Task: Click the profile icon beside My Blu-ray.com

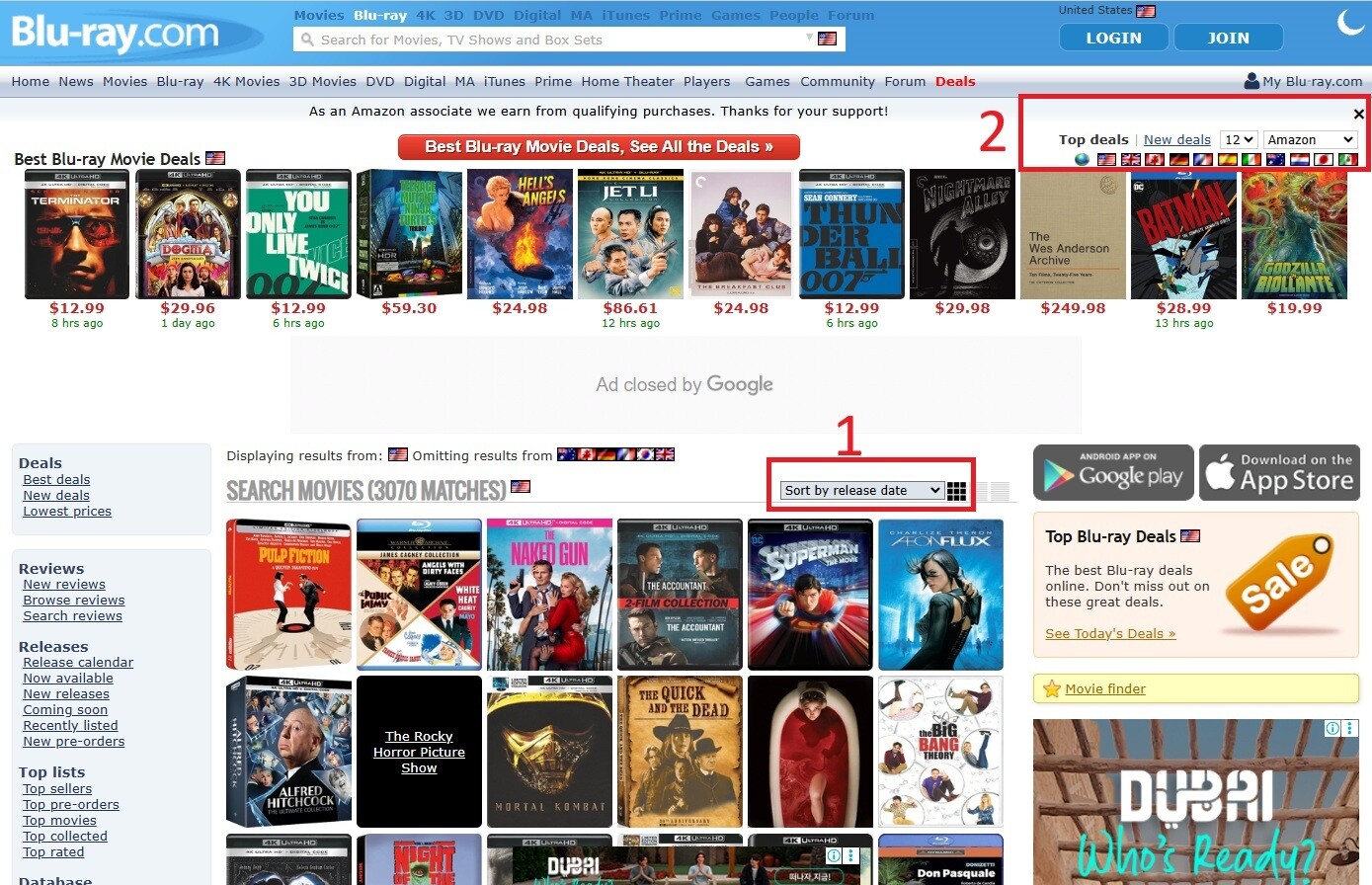Action: tap(1251, 81)
